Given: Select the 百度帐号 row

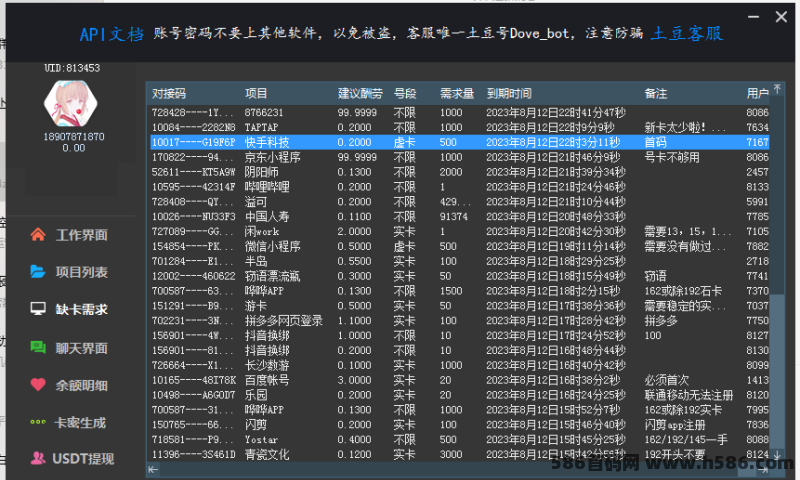Looking at the screenshot, I should click(x=460, y=380).
